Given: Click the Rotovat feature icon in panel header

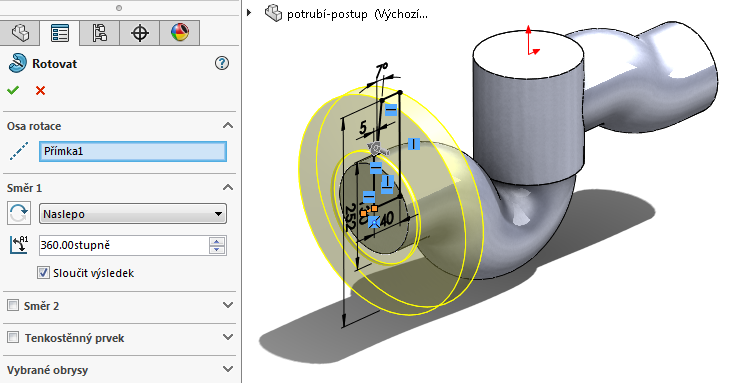Looking at the screenshot, I should 17,63.
